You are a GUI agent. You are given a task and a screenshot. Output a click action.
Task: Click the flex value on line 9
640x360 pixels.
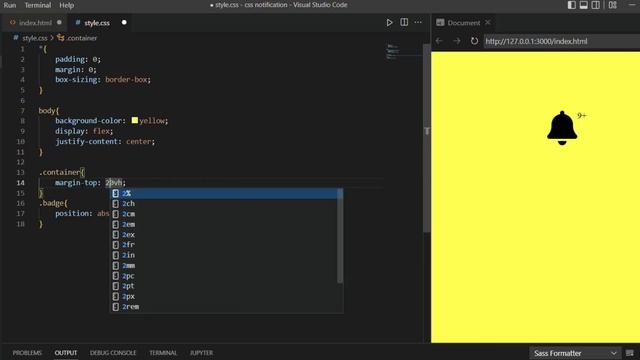[101, 131]
